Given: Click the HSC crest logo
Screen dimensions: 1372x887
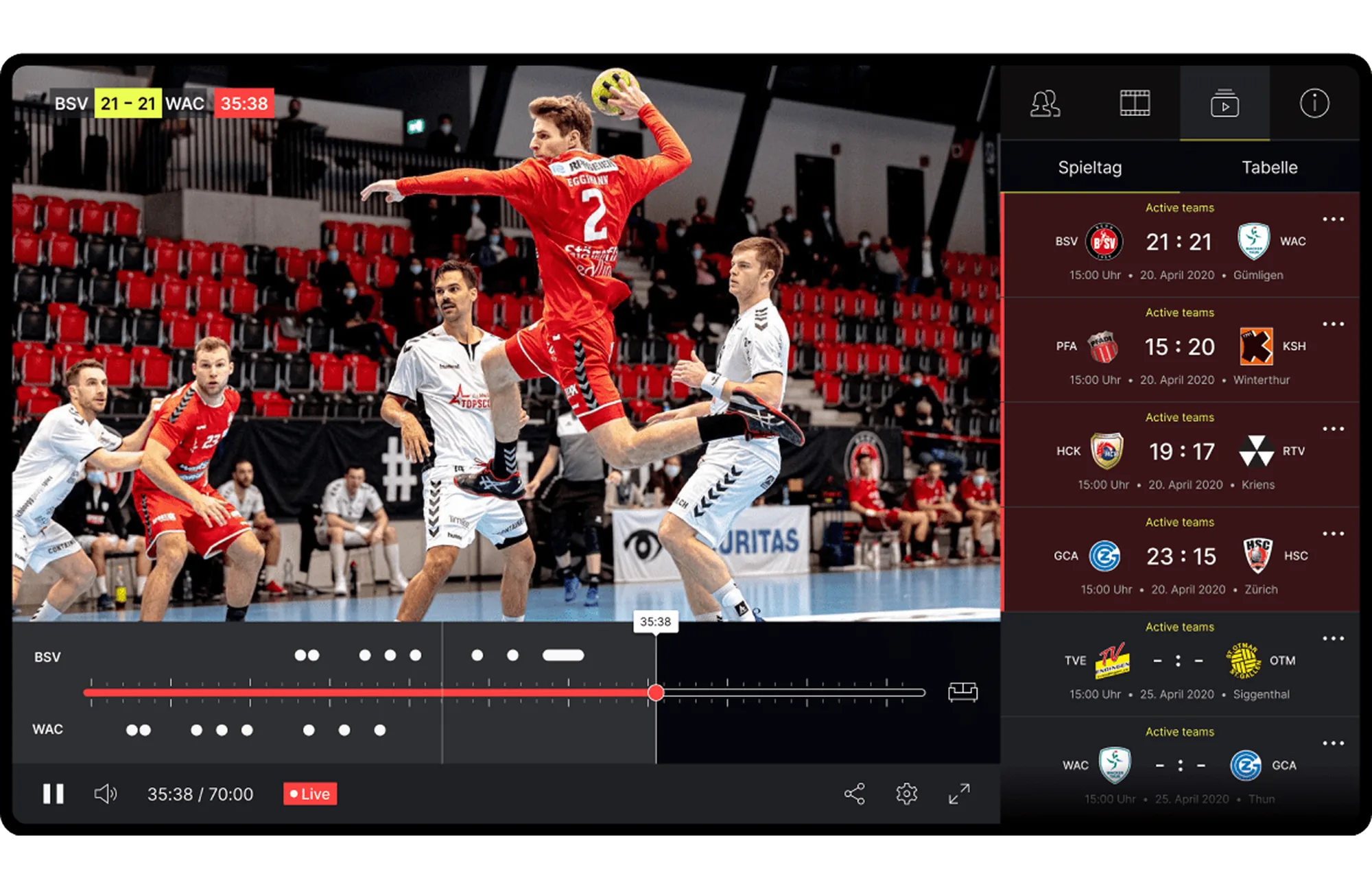Looking at the screenshot, I should 1257,556.
